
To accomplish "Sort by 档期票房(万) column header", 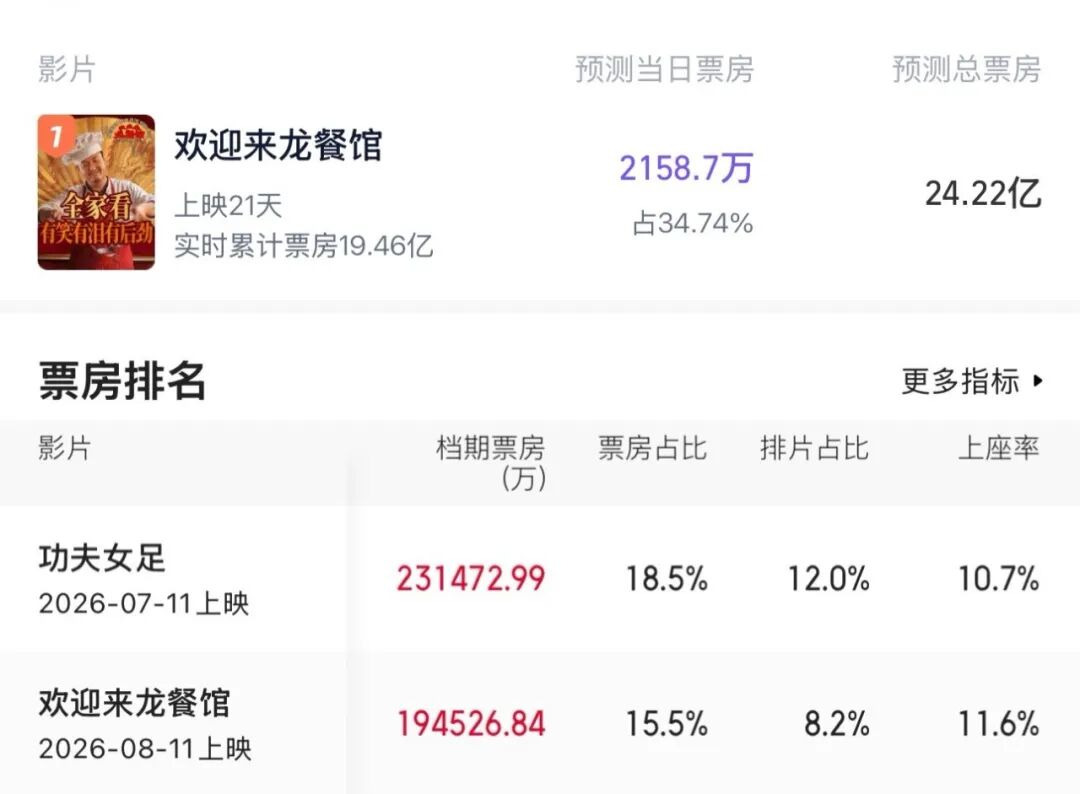I will click(490, 463).
